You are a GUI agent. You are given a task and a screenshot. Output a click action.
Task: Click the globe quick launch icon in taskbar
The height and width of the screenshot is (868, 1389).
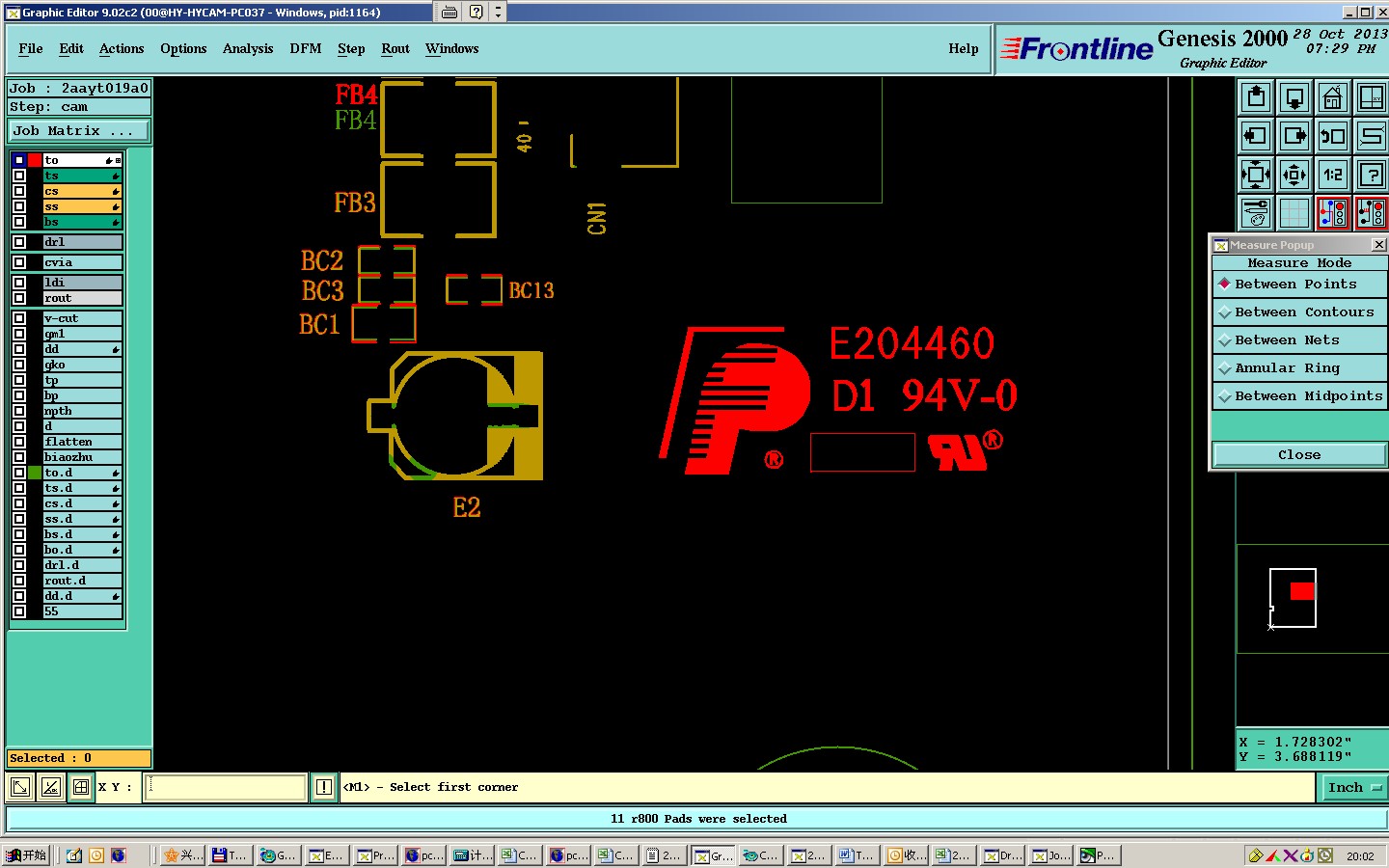click(119, 855)
